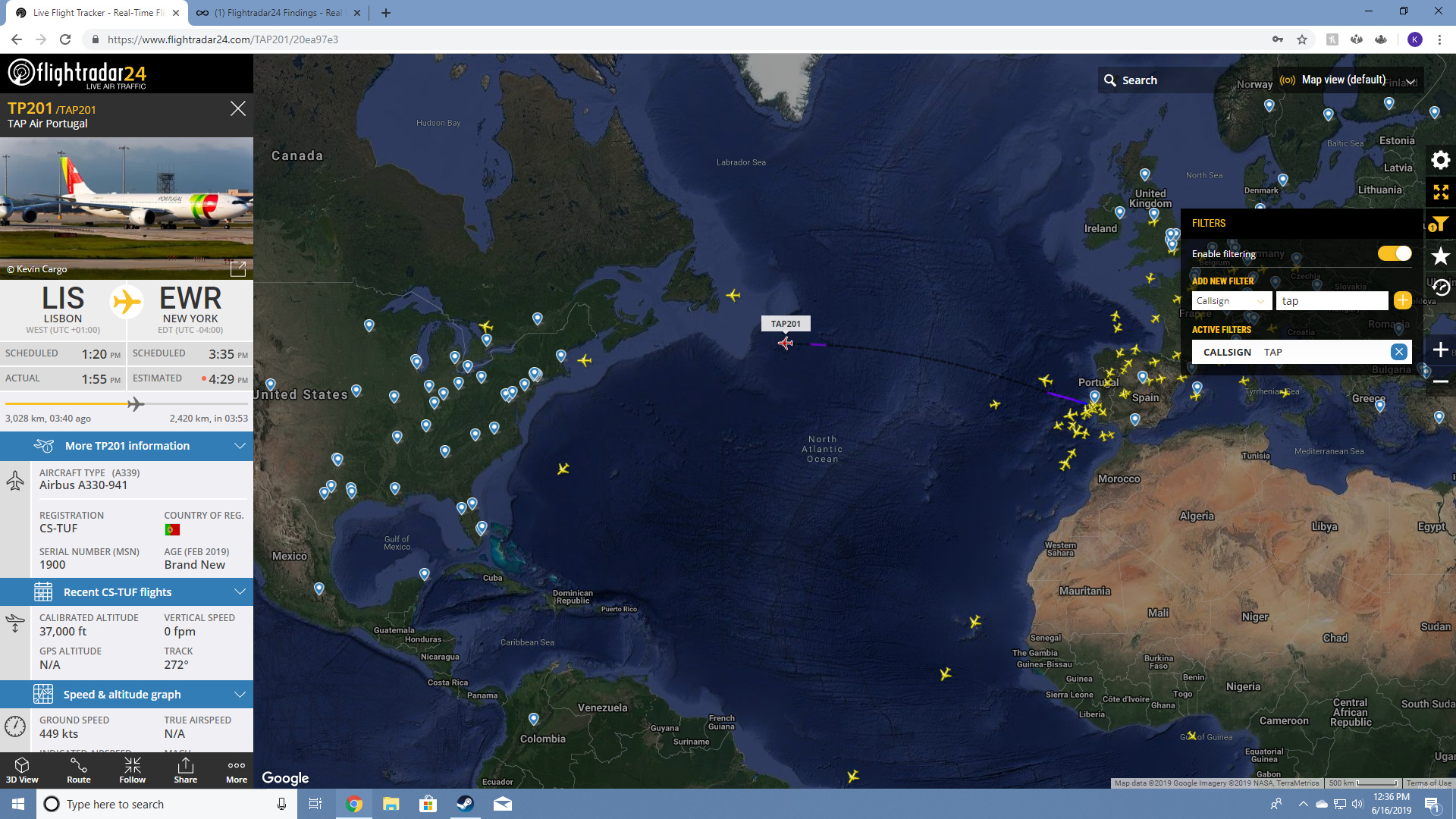1456x819 pixels.
Task: Open the Callsign filter type dropdown
Action: [1232, 301]
